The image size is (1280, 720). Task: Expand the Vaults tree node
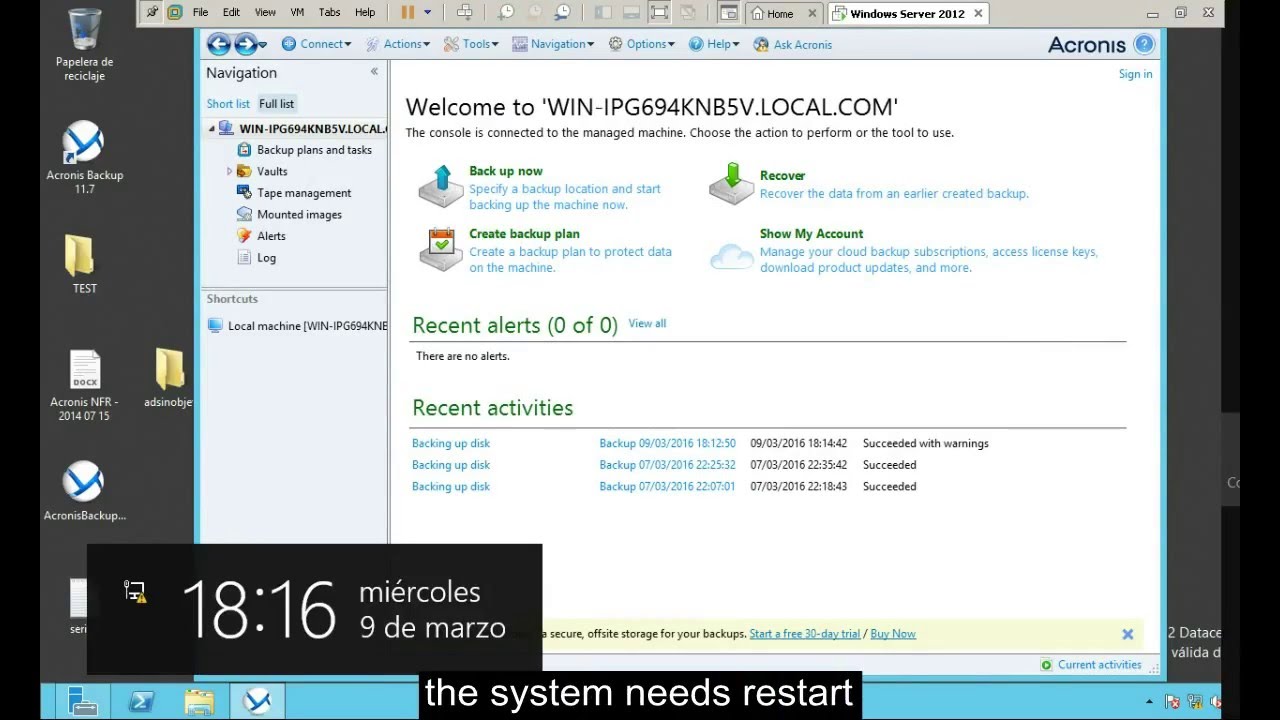[229, 171]
